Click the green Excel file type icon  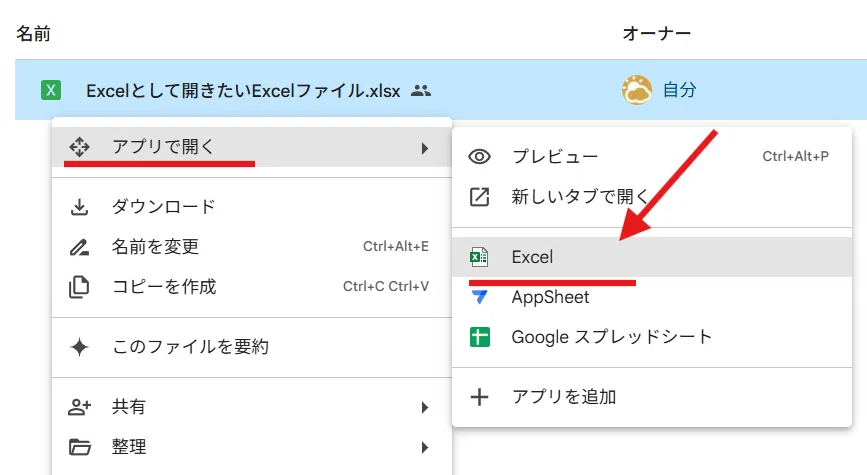click(x=51, y=90)
